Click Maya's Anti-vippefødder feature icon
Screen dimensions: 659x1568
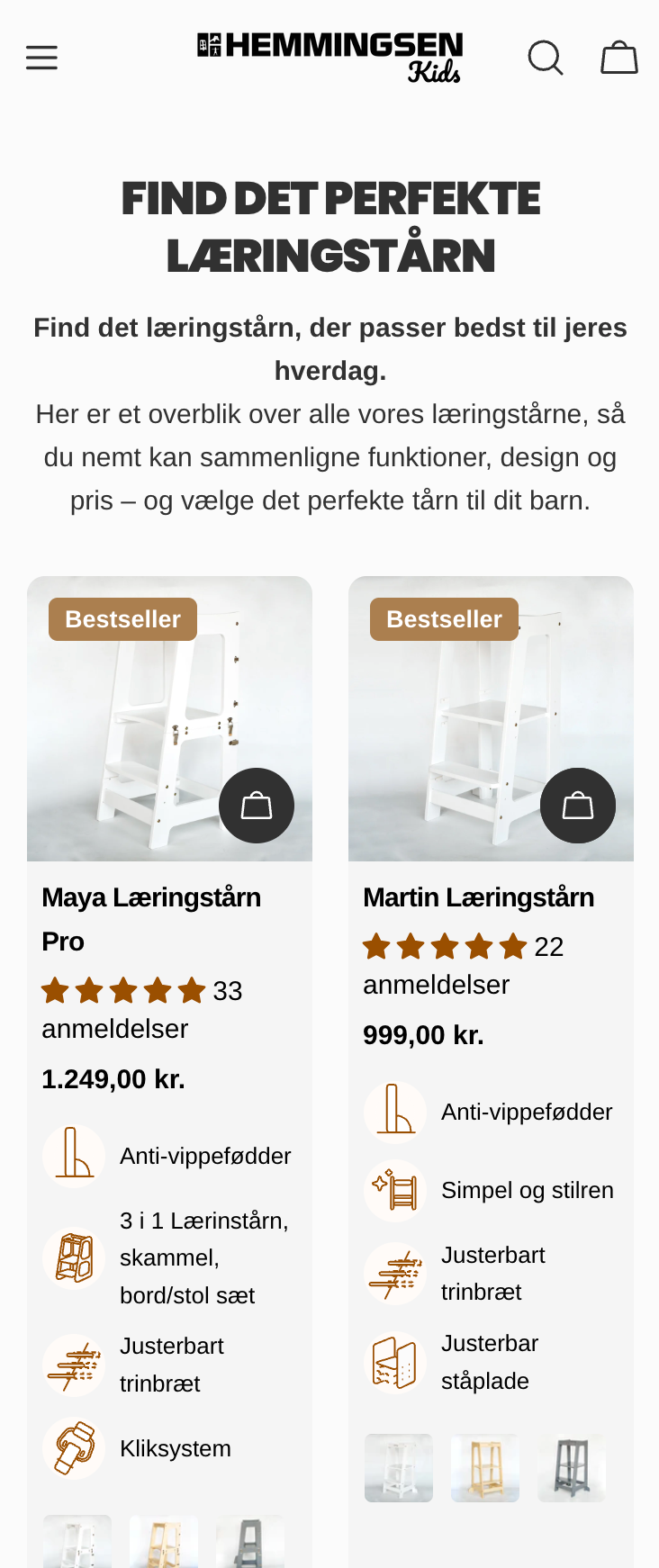[x=74, y=1156]
